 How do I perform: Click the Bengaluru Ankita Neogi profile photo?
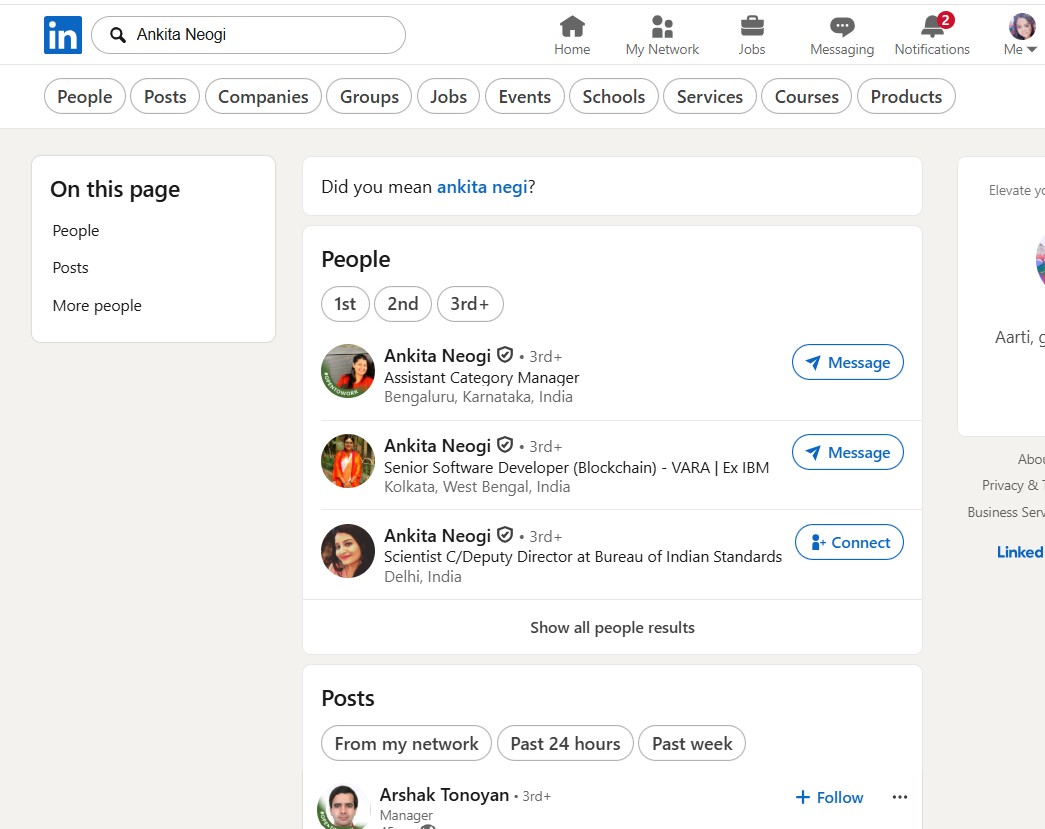coord(348,371)
